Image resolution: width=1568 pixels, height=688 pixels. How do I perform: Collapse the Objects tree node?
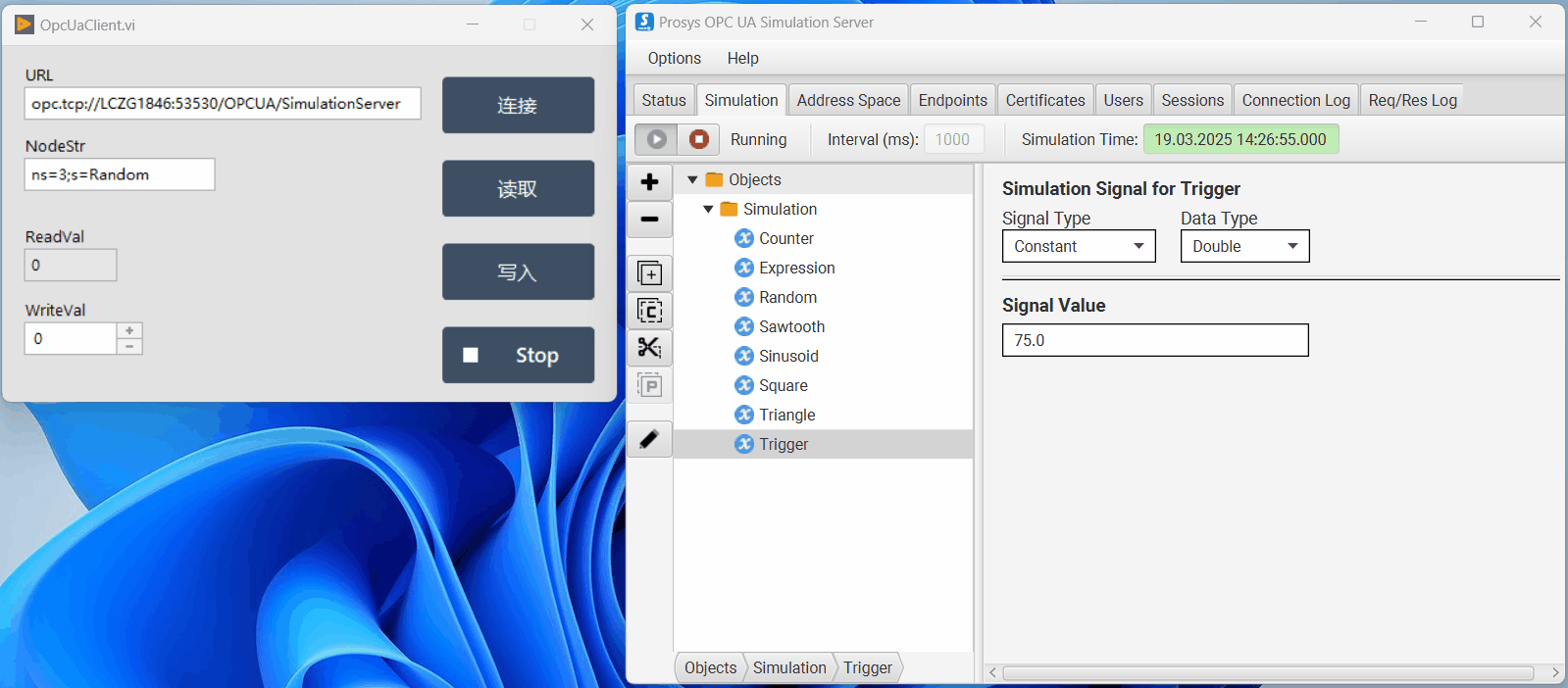coord(692,179)
